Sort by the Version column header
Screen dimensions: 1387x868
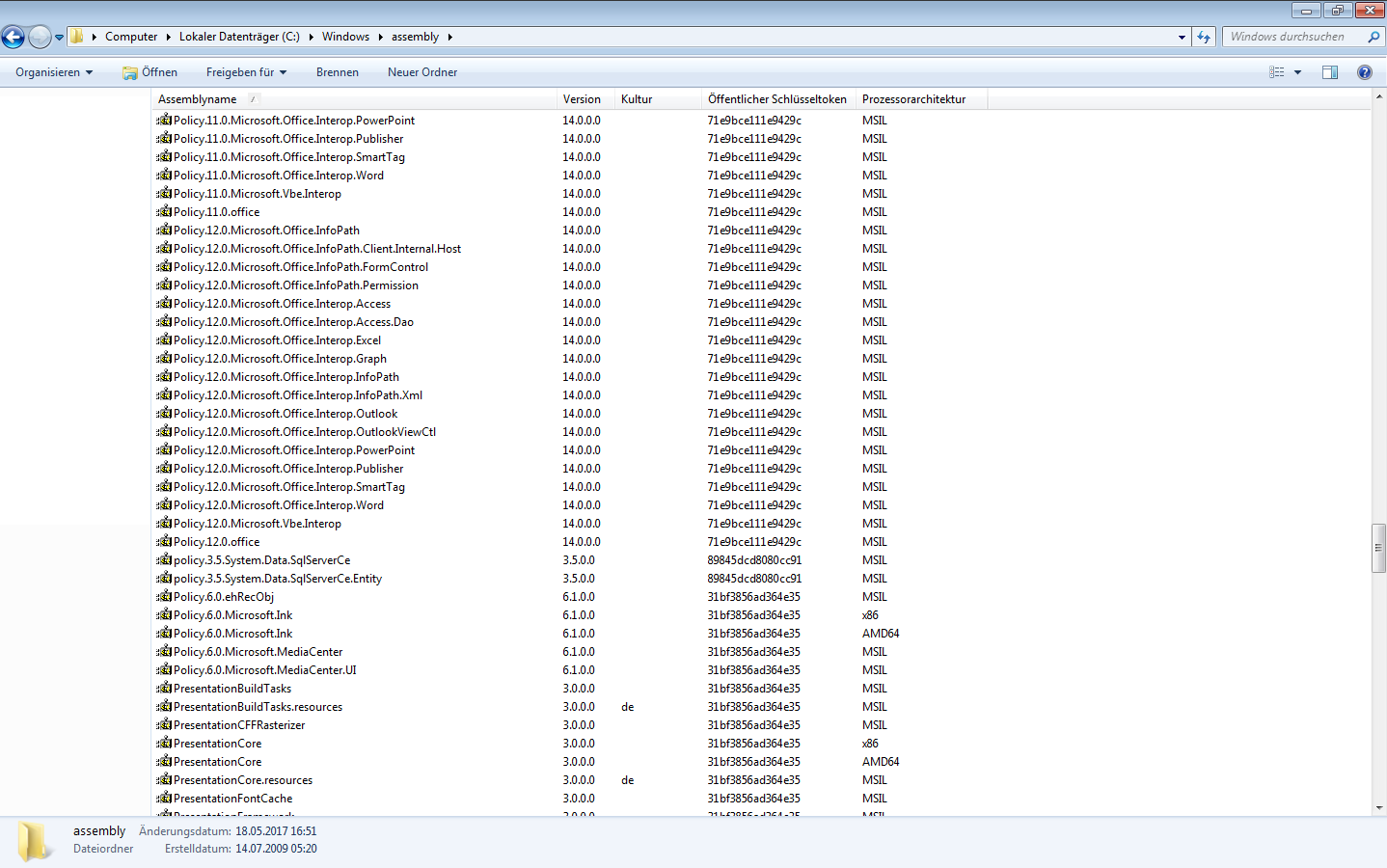pos(585,99)
